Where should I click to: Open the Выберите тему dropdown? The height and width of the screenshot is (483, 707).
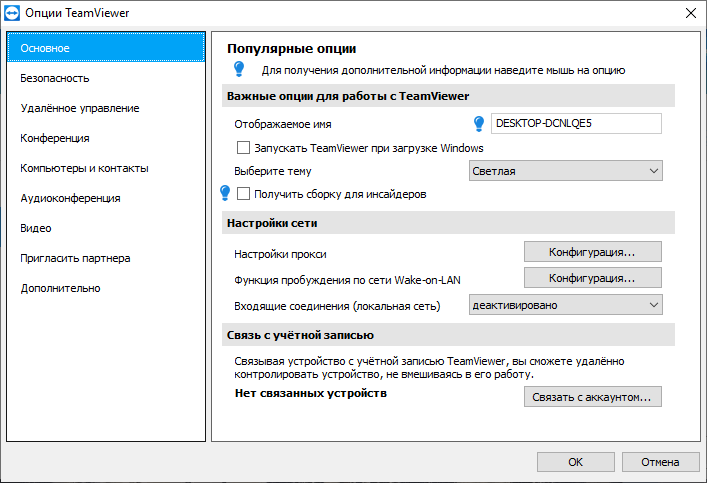(x=566, y=171)
